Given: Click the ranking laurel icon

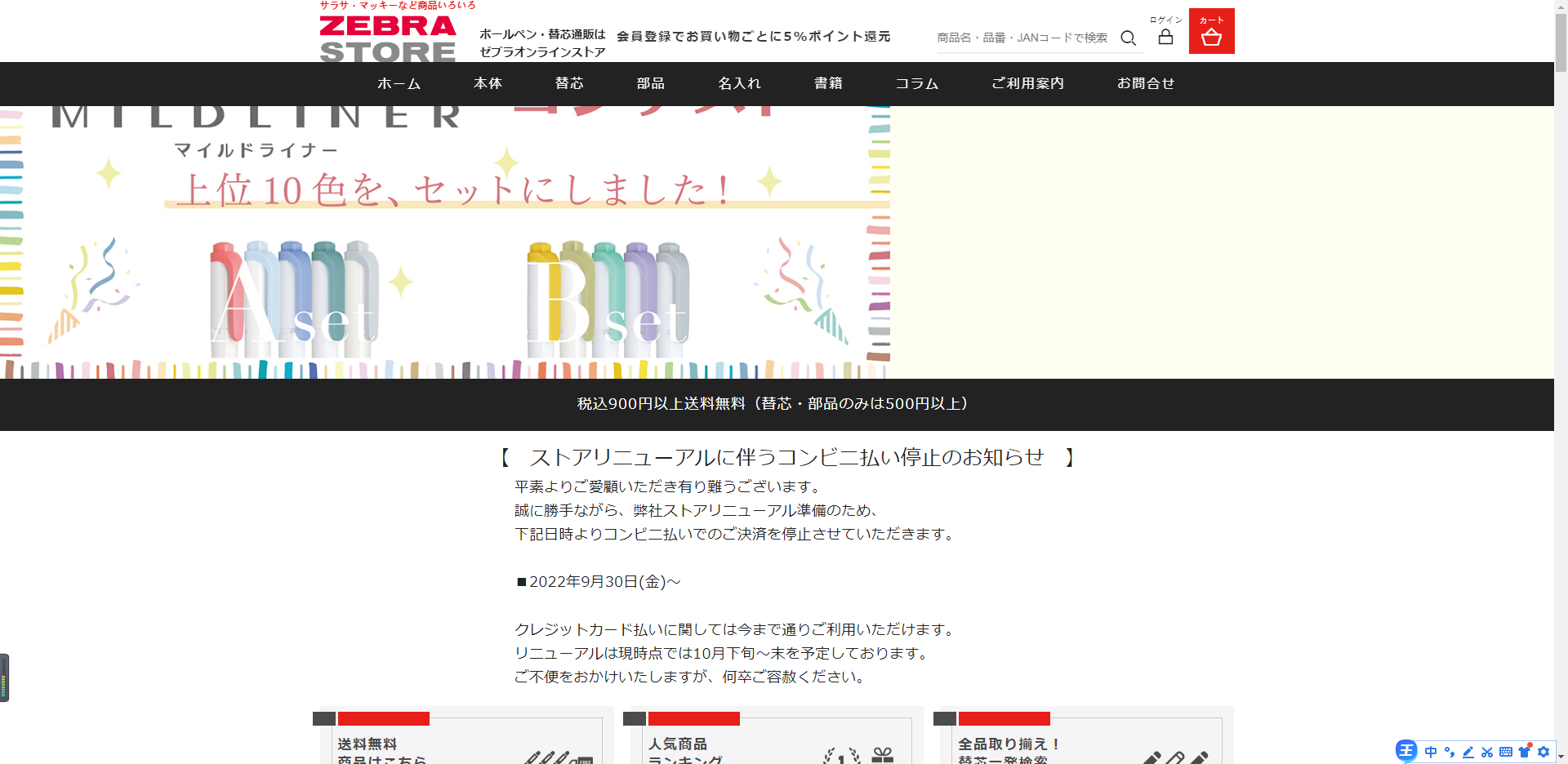Looking at the screenshot, I should tap(841, 756).
